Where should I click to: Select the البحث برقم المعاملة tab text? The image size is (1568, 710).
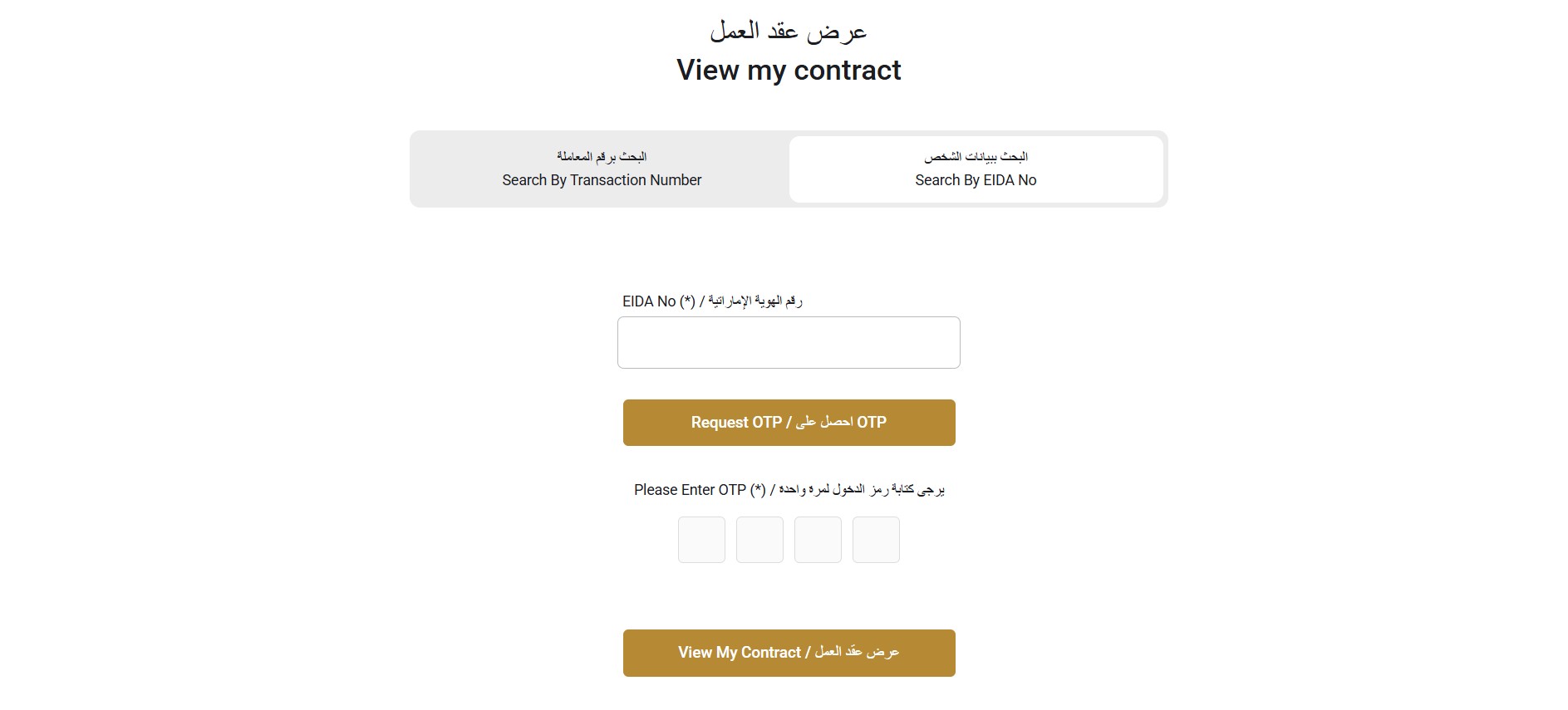601,155
